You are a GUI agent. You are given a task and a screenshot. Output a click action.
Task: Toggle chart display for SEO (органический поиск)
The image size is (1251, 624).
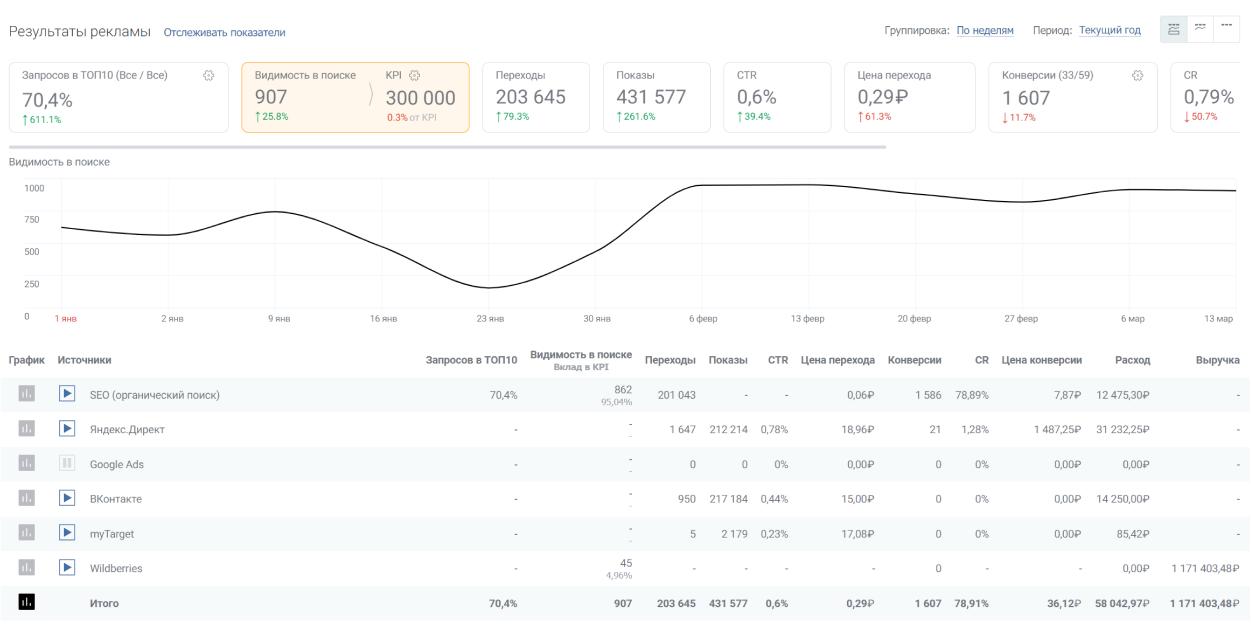pyautogui.click(x=26, y=394)
